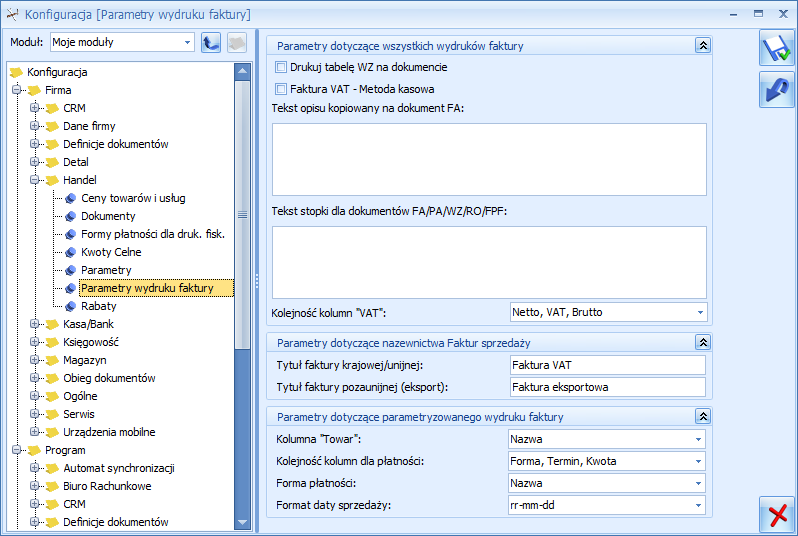
Task: Collapse the parametryzowanego wydruku faktury section
Action: (703, 416)
